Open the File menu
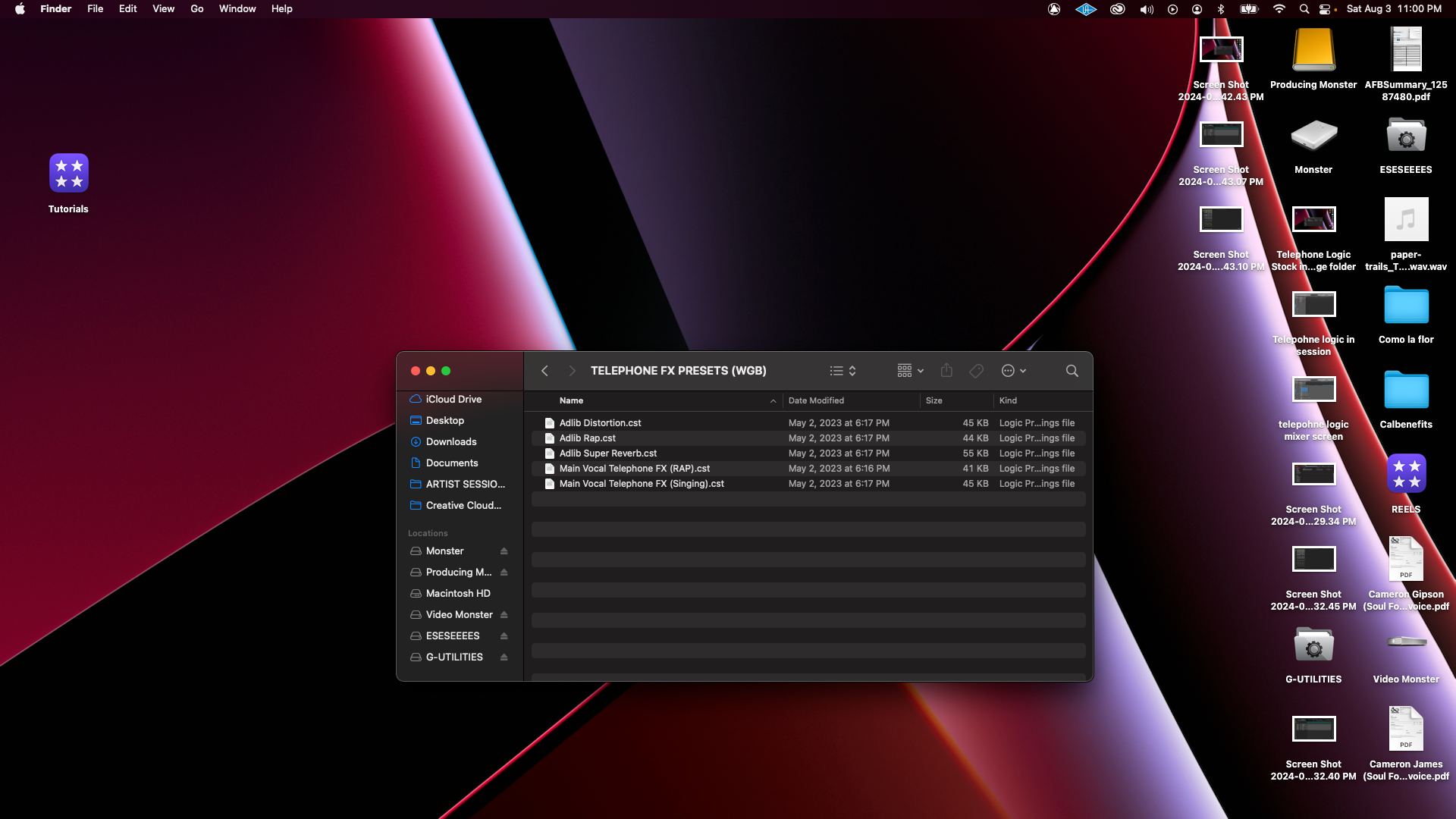The width and height of the screenshot is (1456, 819). click(x=95, y=9)
